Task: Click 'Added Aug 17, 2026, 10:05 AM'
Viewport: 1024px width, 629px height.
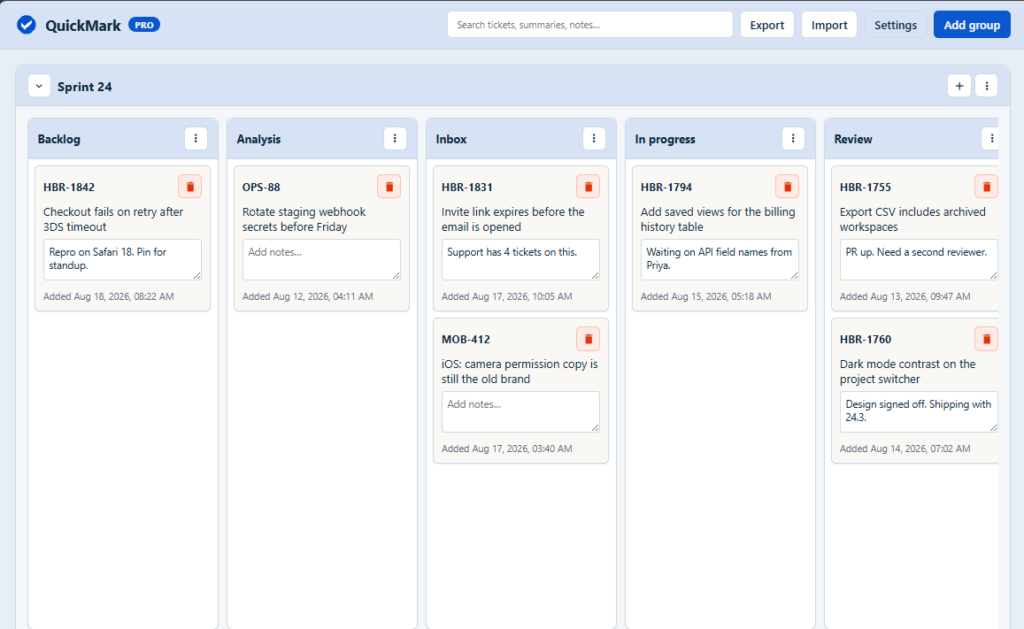Action: point(507,297)
